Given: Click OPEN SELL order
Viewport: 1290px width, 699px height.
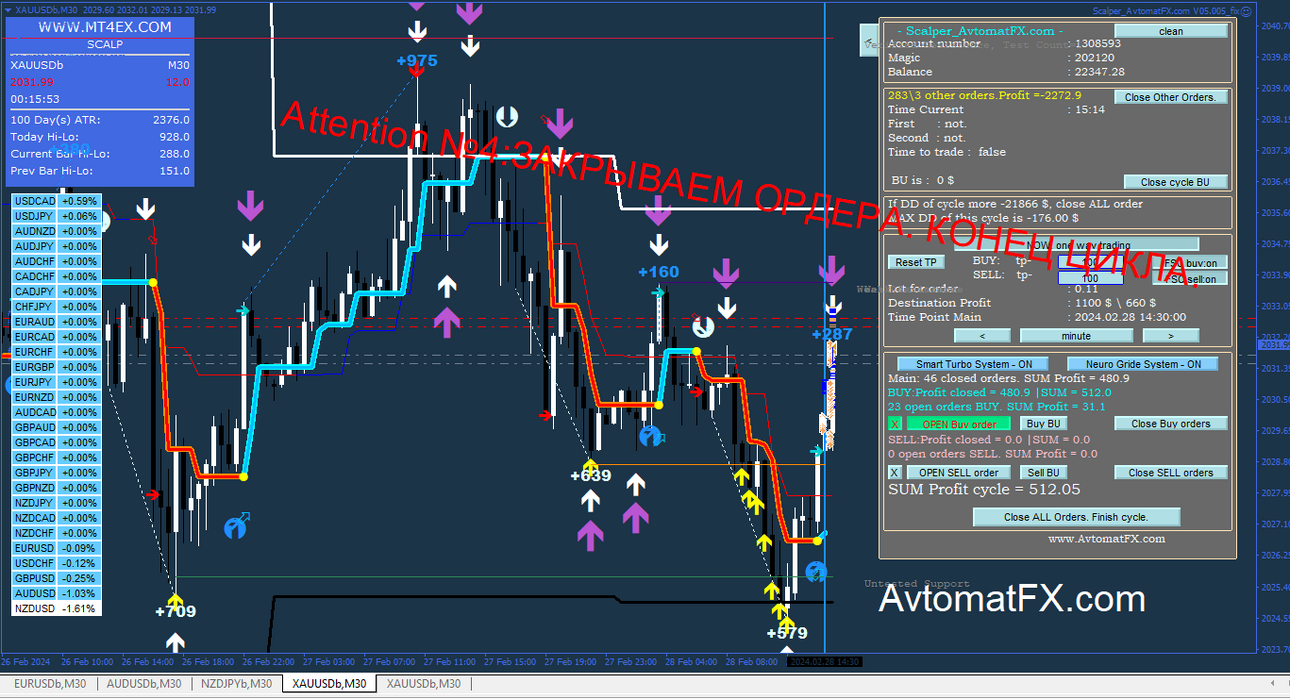Looking at the screenshot, I should [x=958, y=473].
